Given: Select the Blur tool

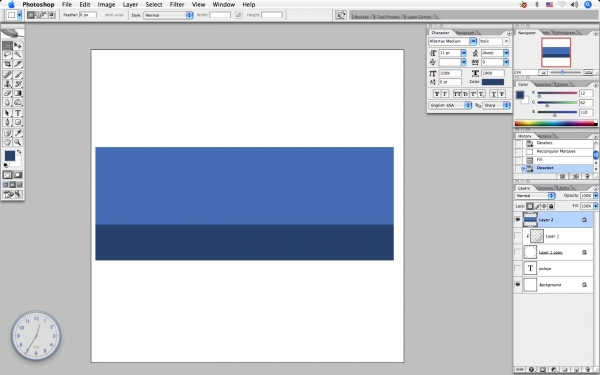Looking at the screenshot, I should pyautogui.click(x=7, y=102).
